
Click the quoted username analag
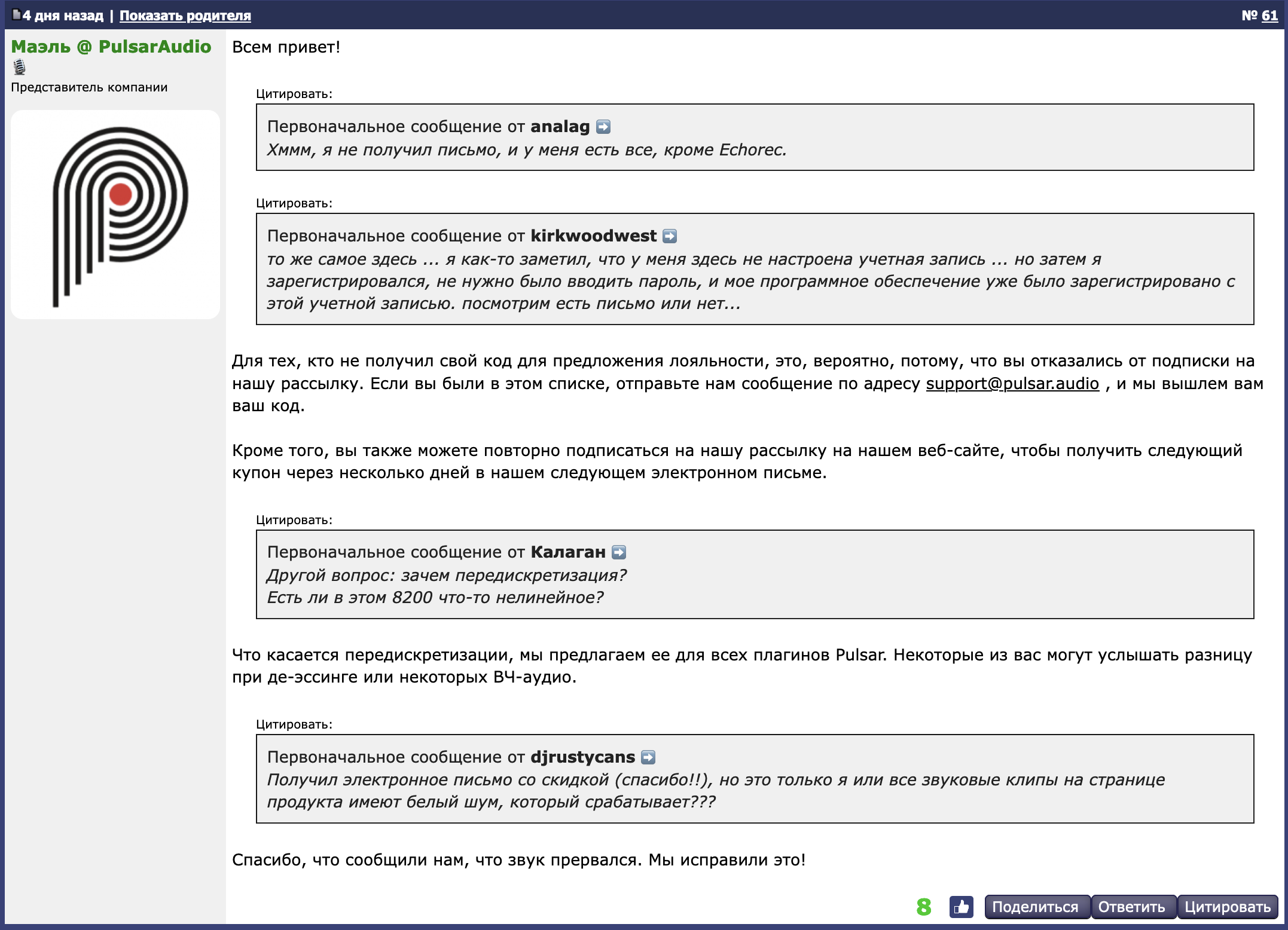[x=560, y=127]
